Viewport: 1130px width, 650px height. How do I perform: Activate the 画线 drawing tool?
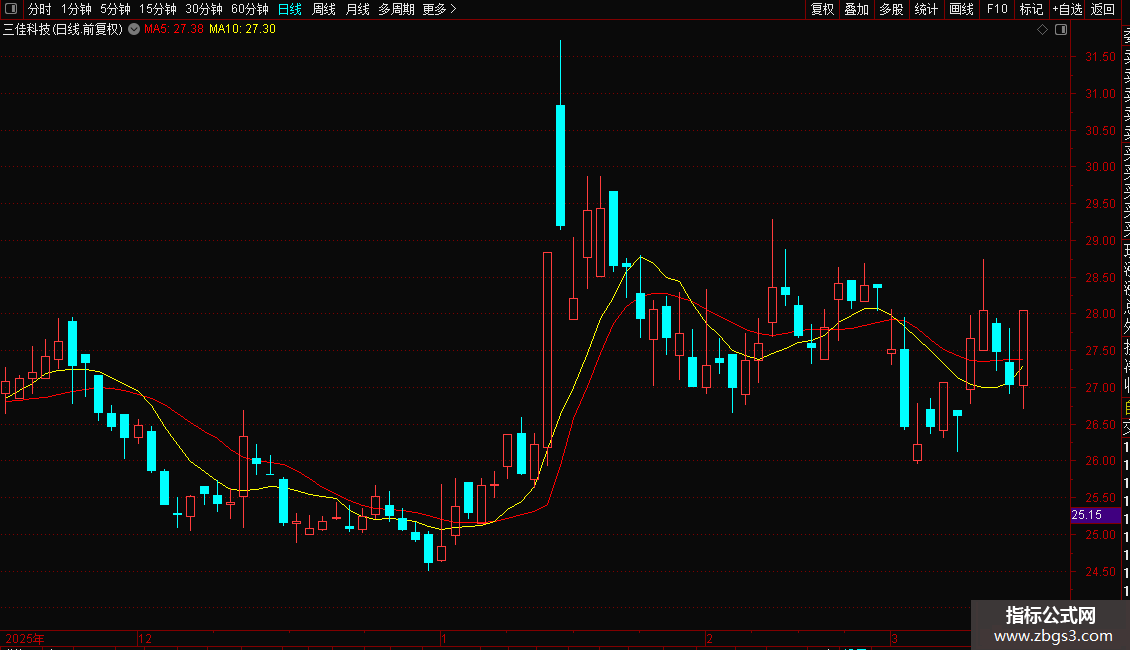click(x=961, y=9)
